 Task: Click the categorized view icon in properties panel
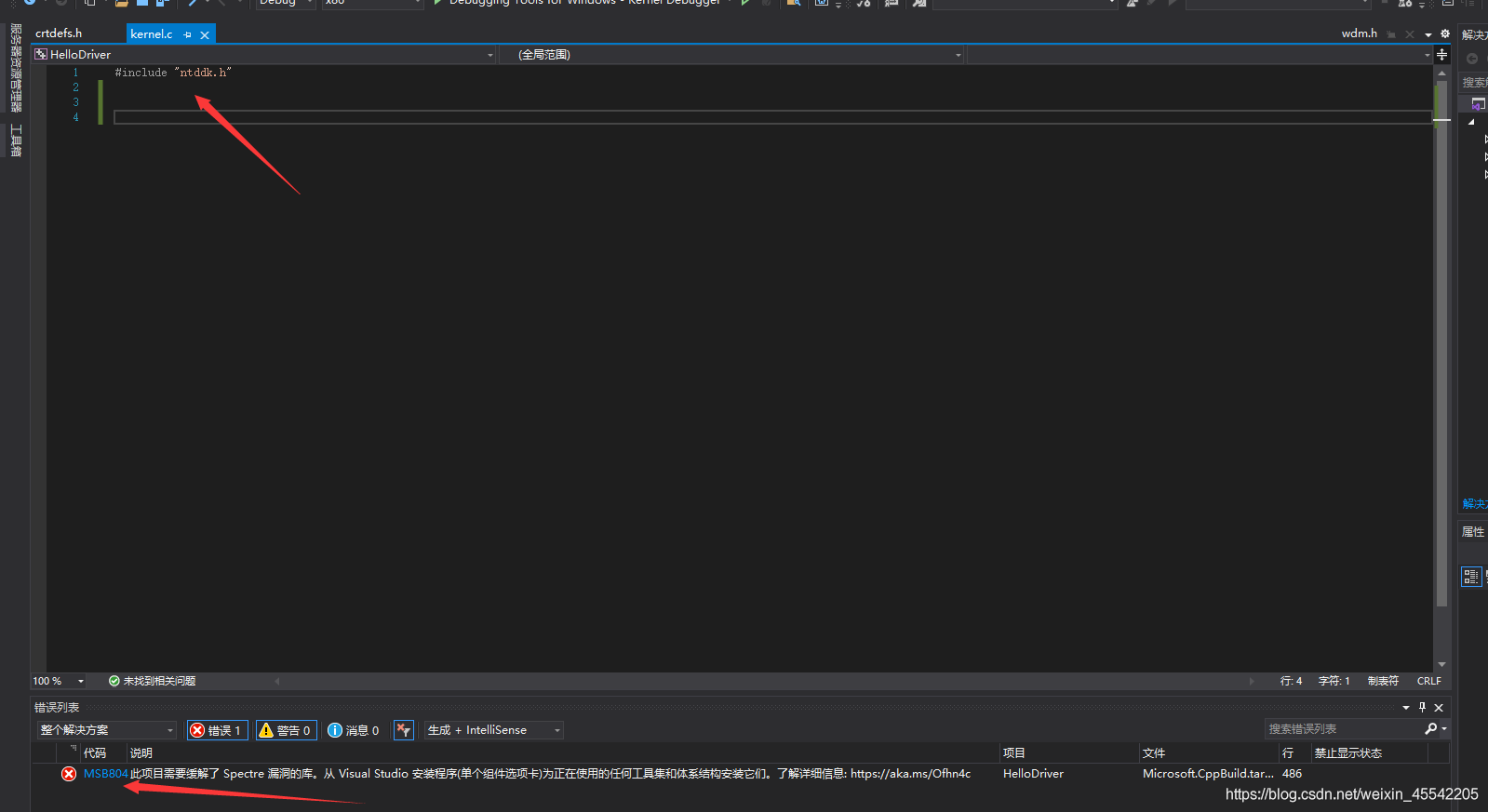tap(1471, 577)
